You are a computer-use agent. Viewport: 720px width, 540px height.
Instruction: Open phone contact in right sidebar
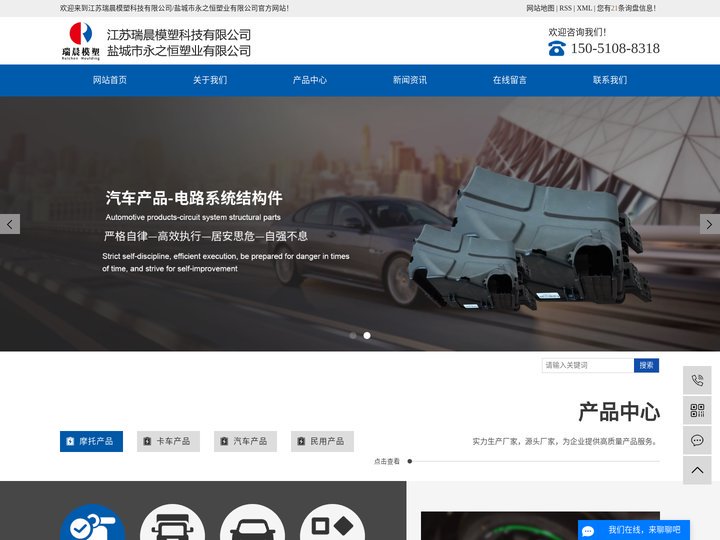(x=697, y=380)
